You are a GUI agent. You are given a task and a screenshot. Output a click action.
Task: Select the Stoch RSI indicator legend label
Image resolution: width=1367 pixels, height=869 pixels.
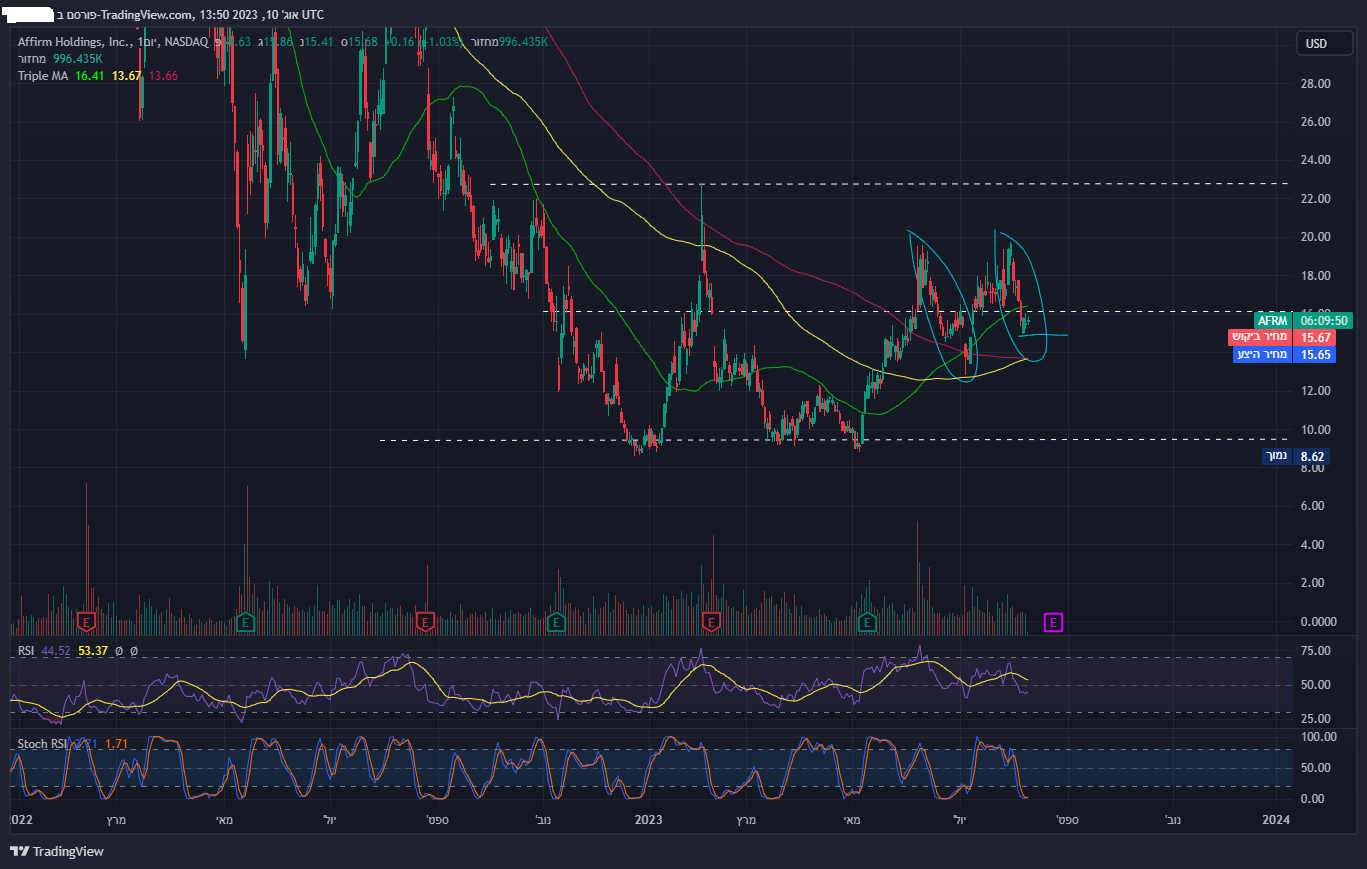[x=41, y=744]
